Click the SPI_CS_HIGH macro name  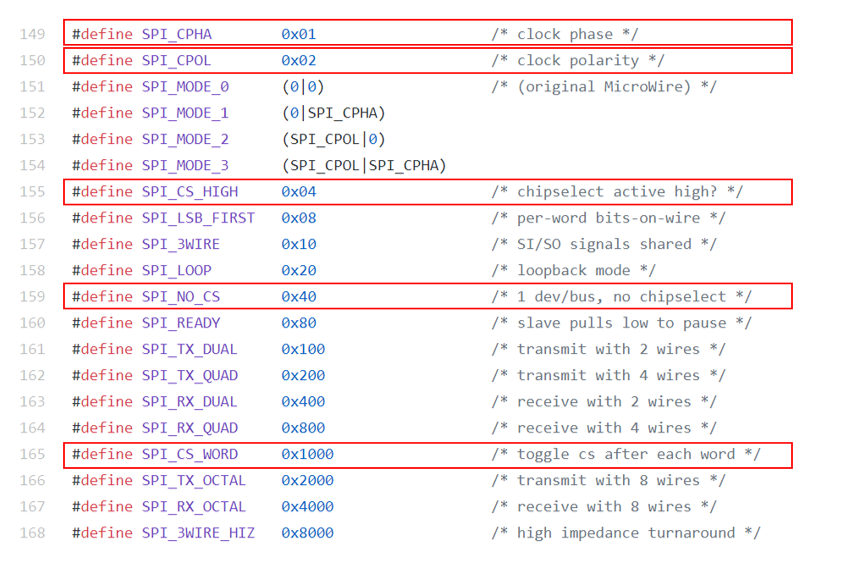(190, 192)
